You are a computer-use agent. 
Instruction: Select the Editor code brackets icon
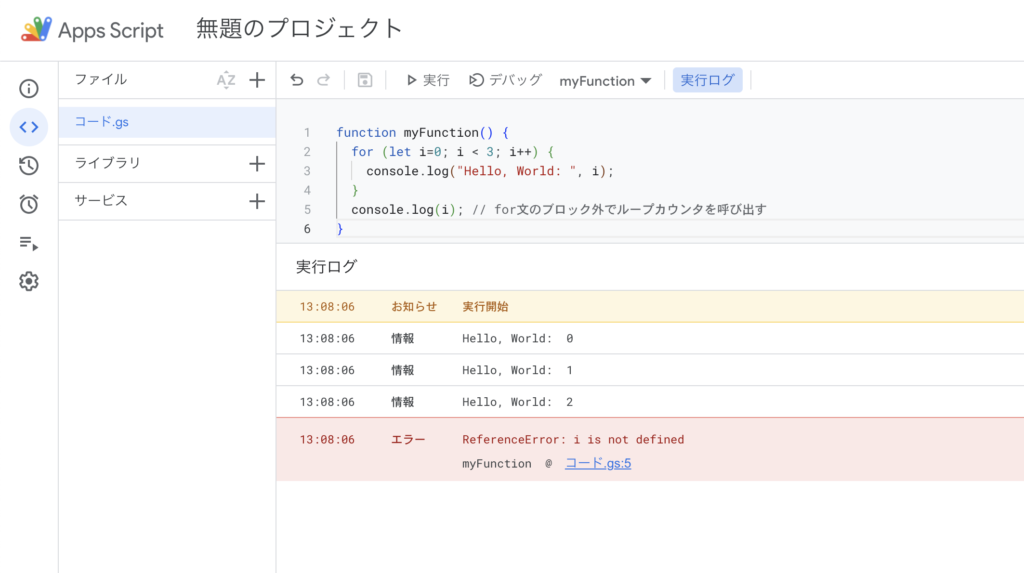click(29, 127)
